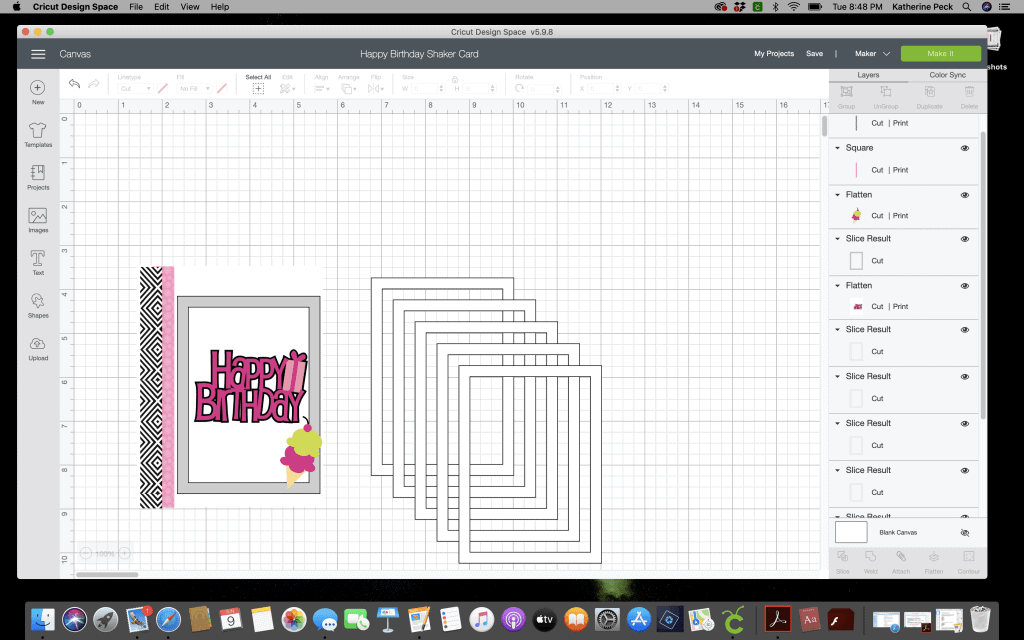Open macOS Spotlight search
Viewport: 1024px width, 640px height.
[967, 7]
